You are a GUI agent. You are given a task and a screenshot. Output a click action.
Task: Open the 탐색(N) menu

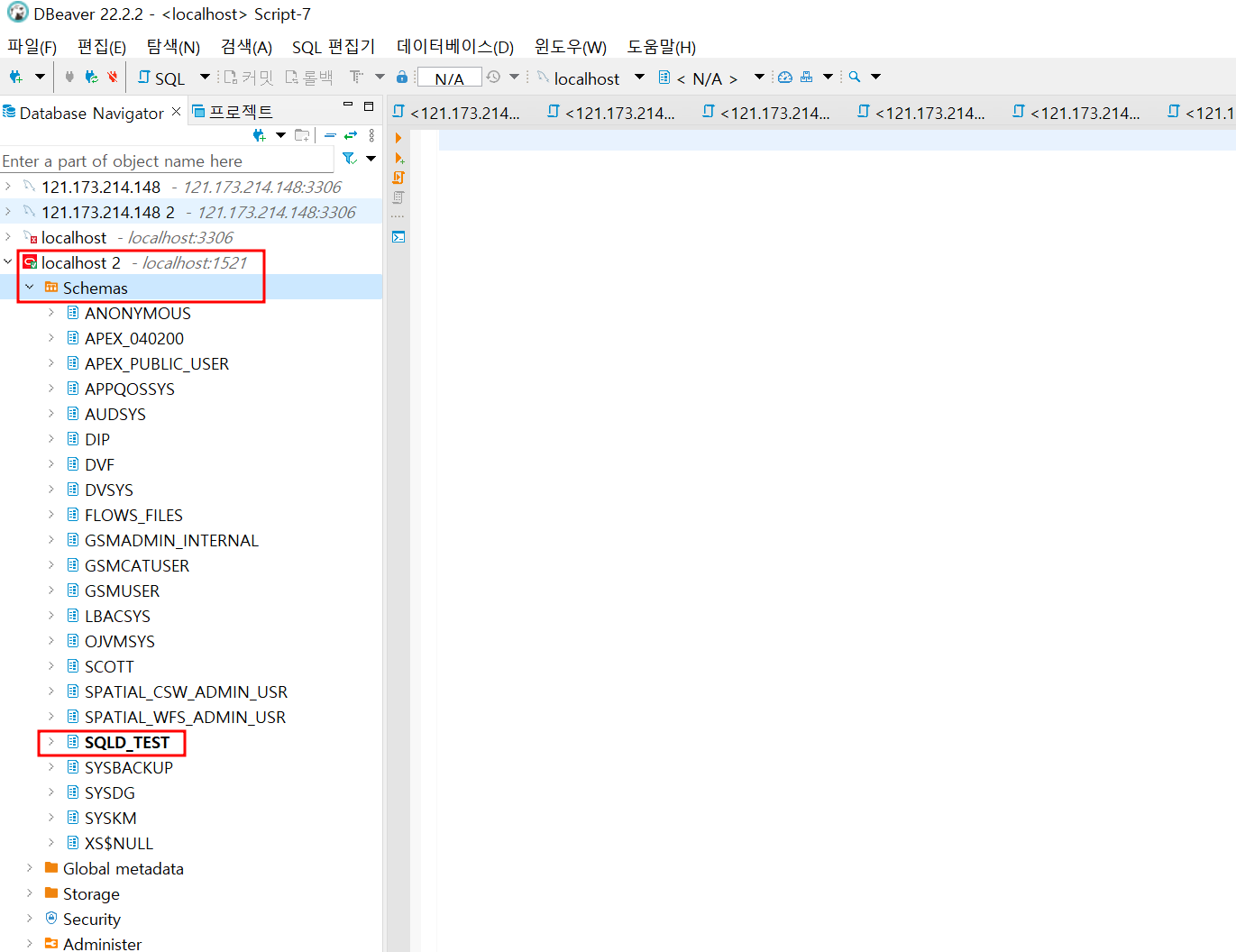pos(173,47)
